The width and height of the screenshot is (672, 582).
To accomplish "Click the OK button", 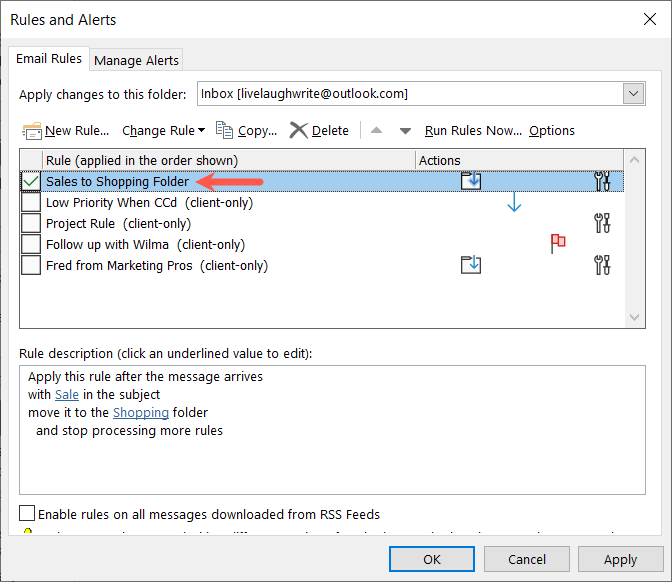I will point(432,559).
